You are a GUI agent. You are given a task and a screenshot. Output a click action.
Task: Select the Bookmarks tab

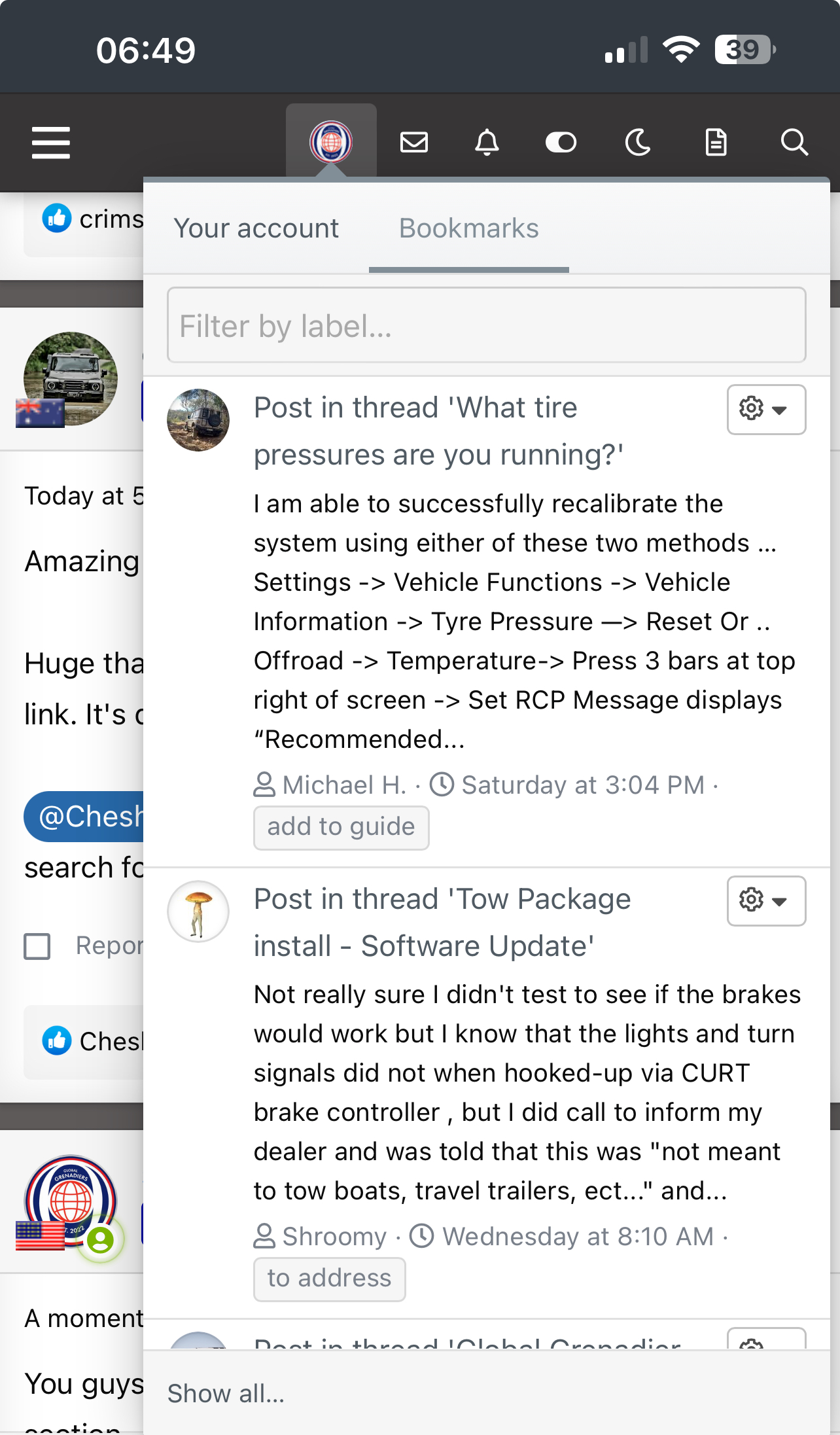(469, 228)
